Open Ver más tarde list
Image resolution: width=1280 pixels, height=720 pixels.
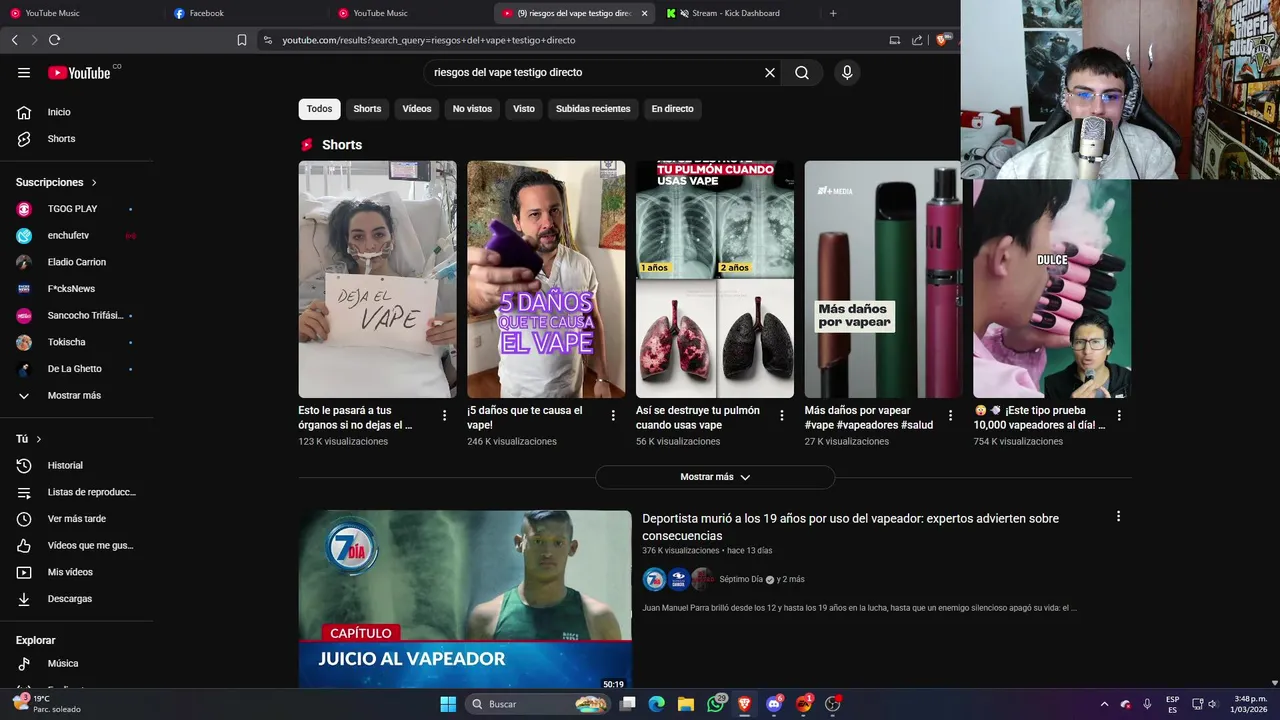click(x=76, y=519)
